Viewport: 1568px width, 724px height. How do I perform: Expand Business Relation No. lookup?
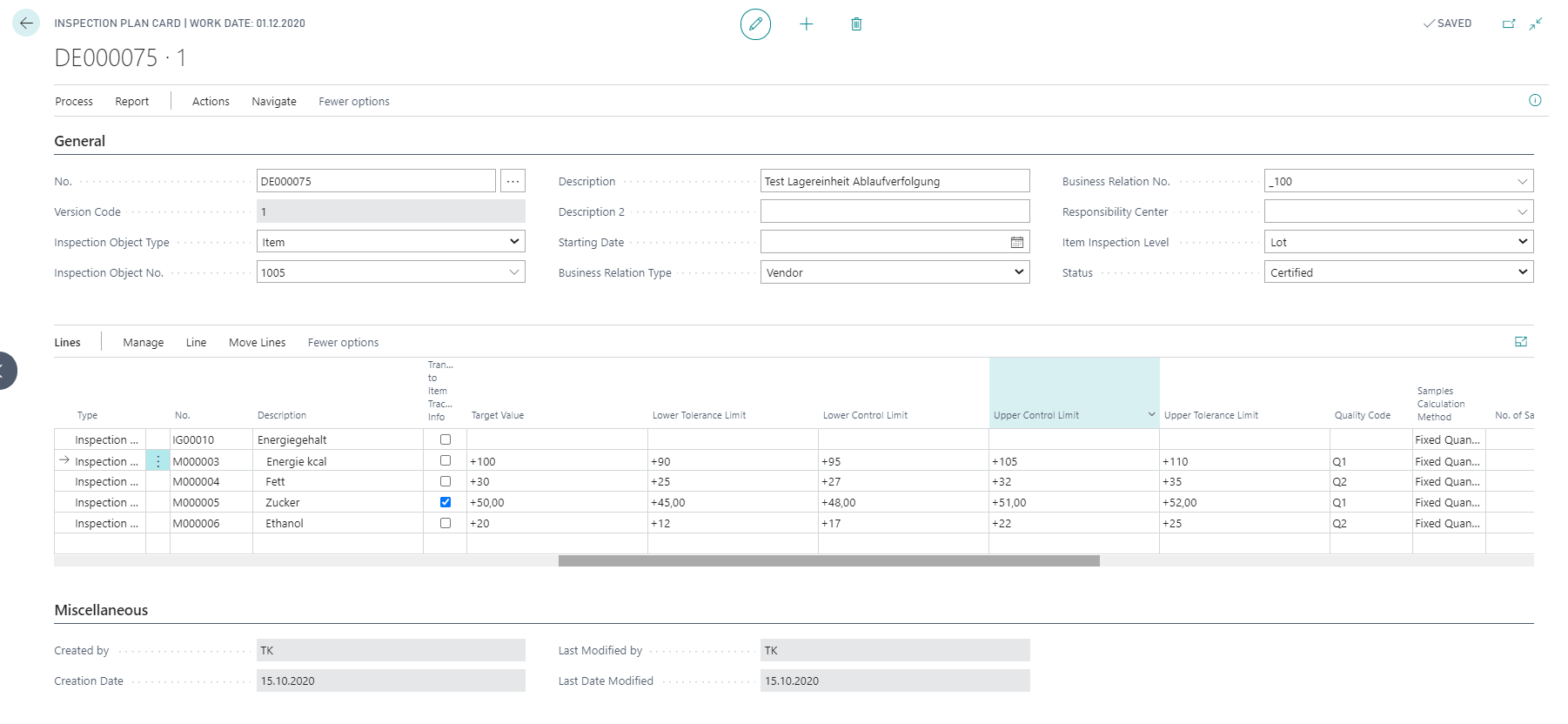click(x=1522, y=181)
